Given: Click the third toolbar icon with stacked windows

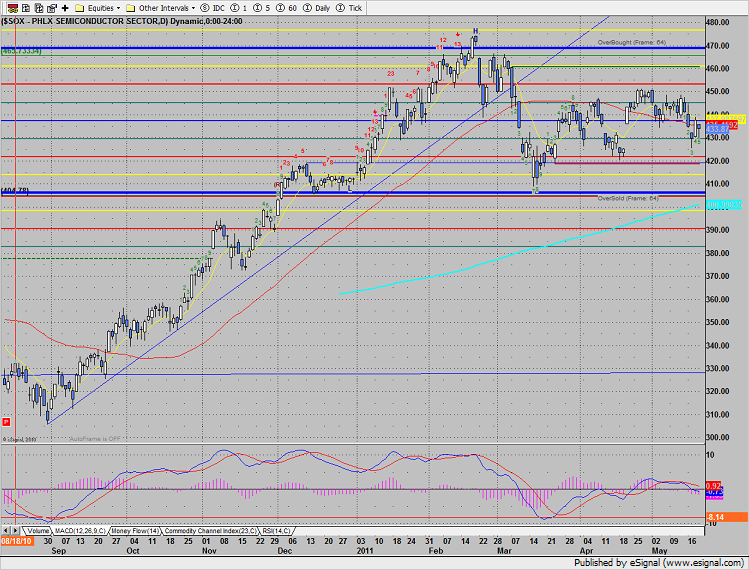Looking at the screenshot, I should click(39, 8).
